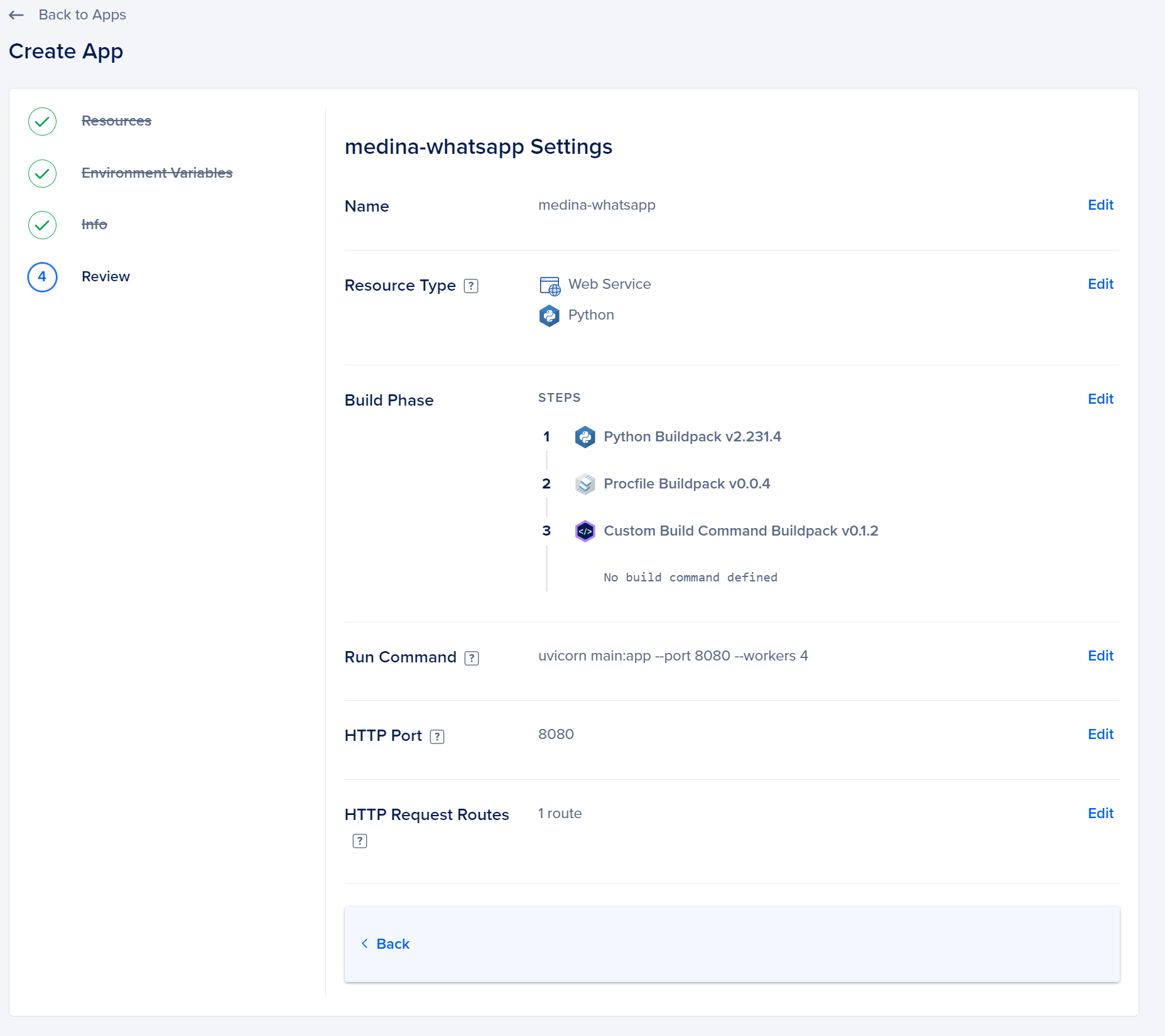Click the Python language icon under Resource Type
1165x1036 pixels.
[550, 315]
